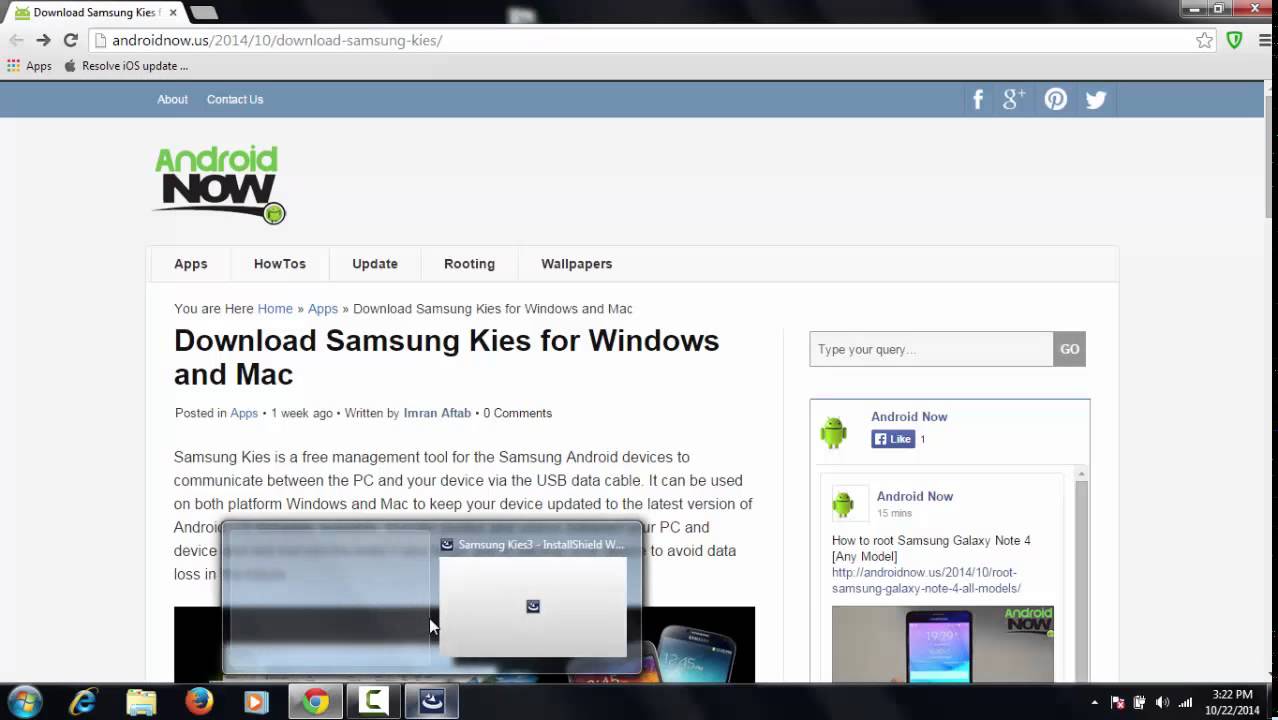Open the Update menu item
The image size is (1278, 720).
tap(375, 264)
